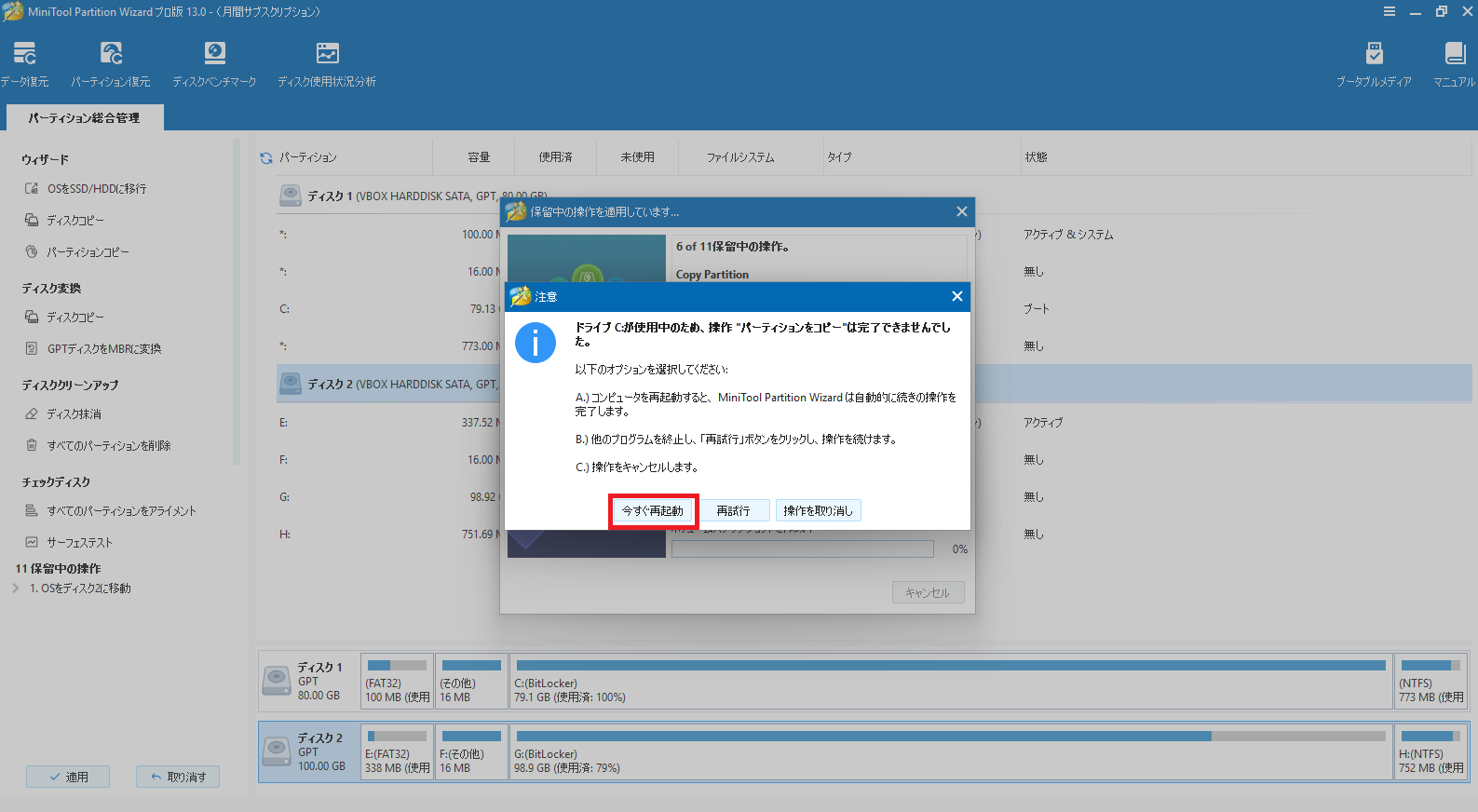Click 操作を取り消し button

818,510
